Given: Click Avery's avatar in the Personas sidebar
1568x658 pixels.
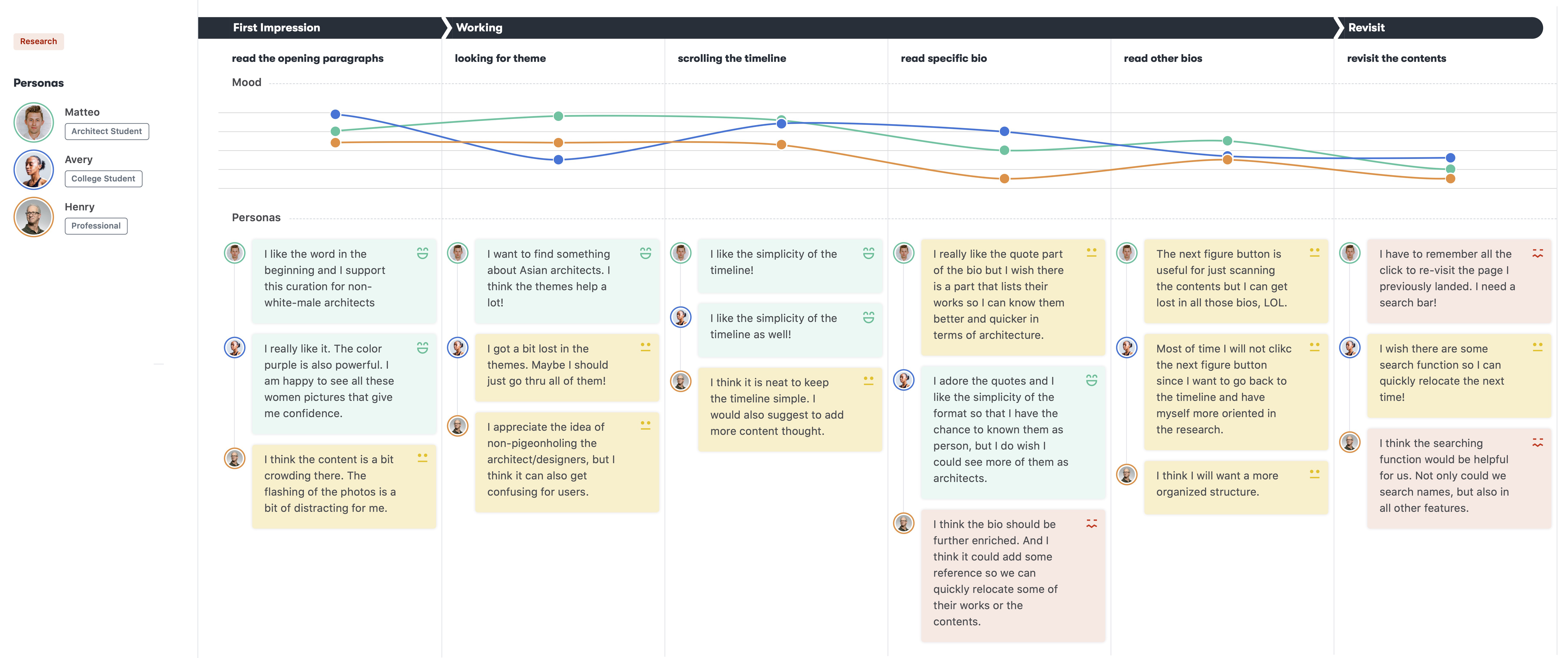Looking at the screenshot, I should [x=34, y=170].
